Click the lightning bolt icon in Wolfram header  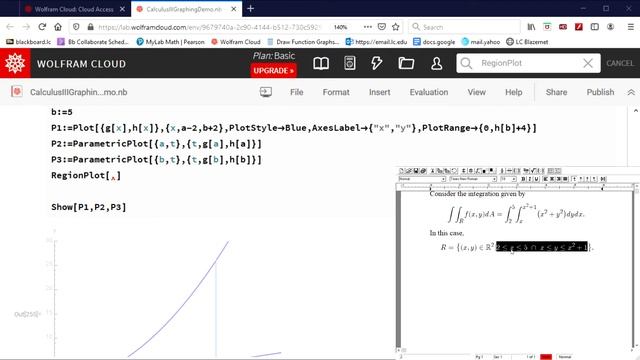tap(377, 63)
